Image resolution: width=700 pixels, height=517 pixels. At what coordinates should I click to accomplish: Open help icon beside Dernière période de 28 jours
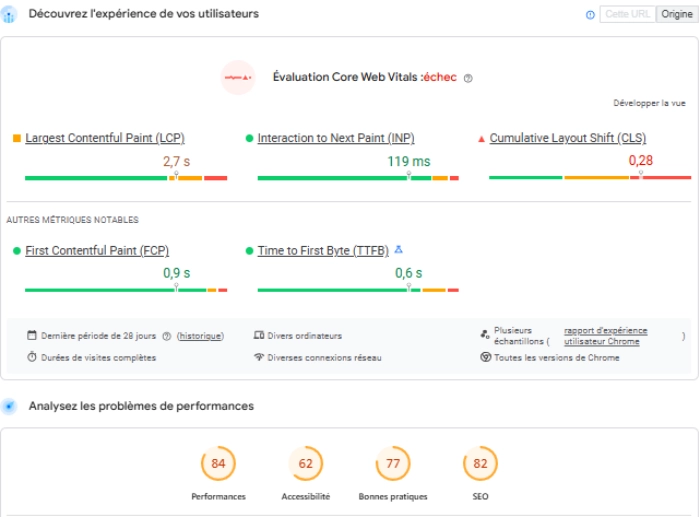(x=167, y=336)
